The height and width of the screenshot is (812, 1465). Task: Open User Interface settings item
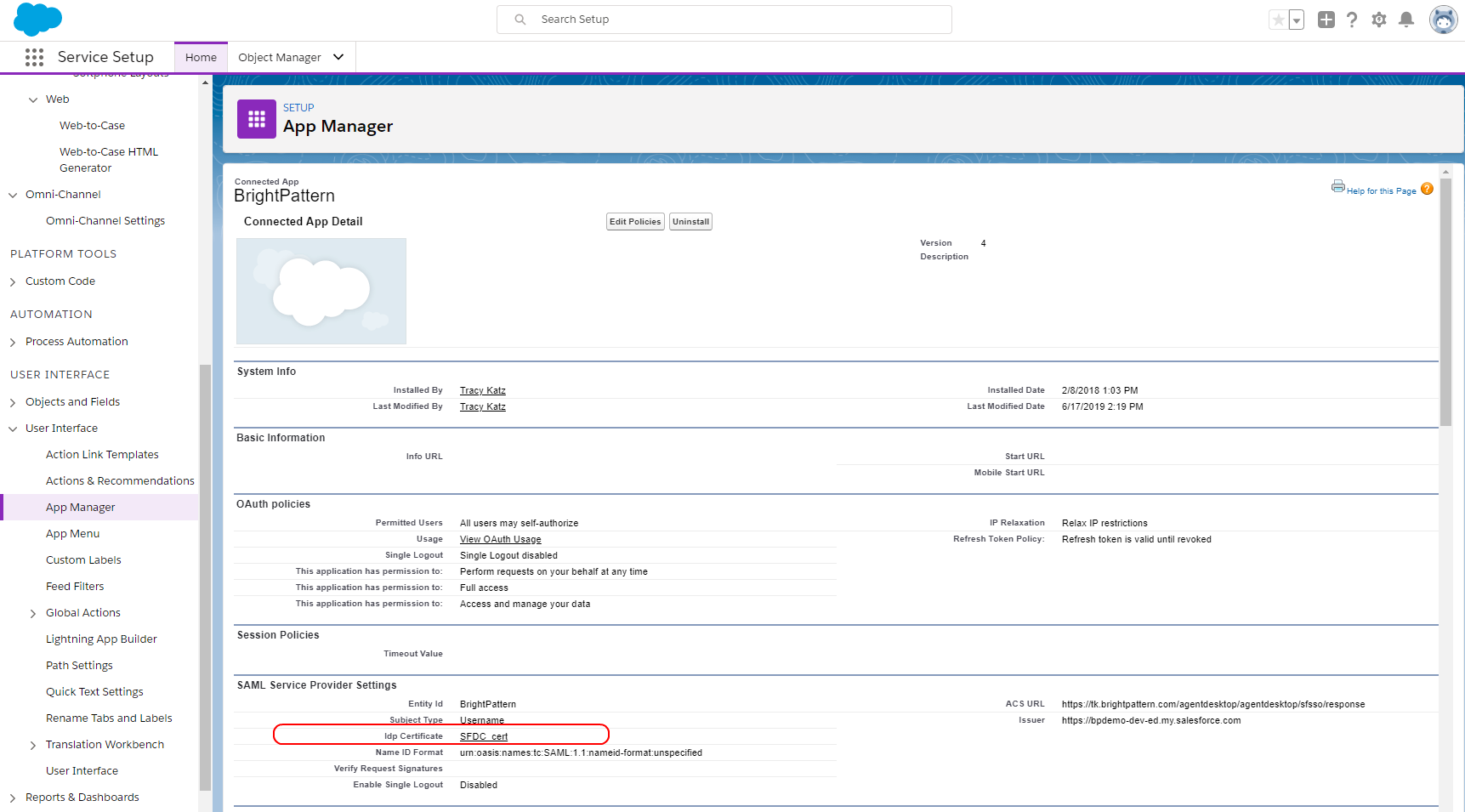[82, 770]
